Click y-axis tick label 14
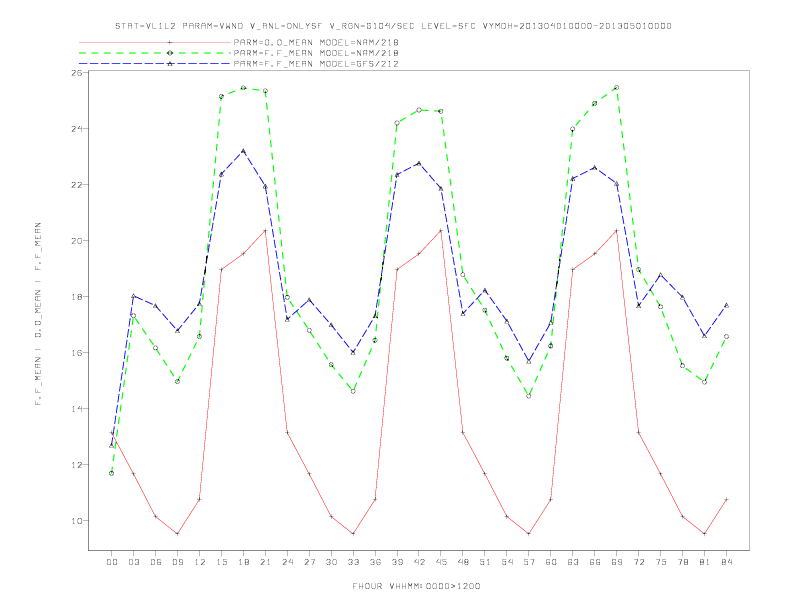 (x=77, y=409)
